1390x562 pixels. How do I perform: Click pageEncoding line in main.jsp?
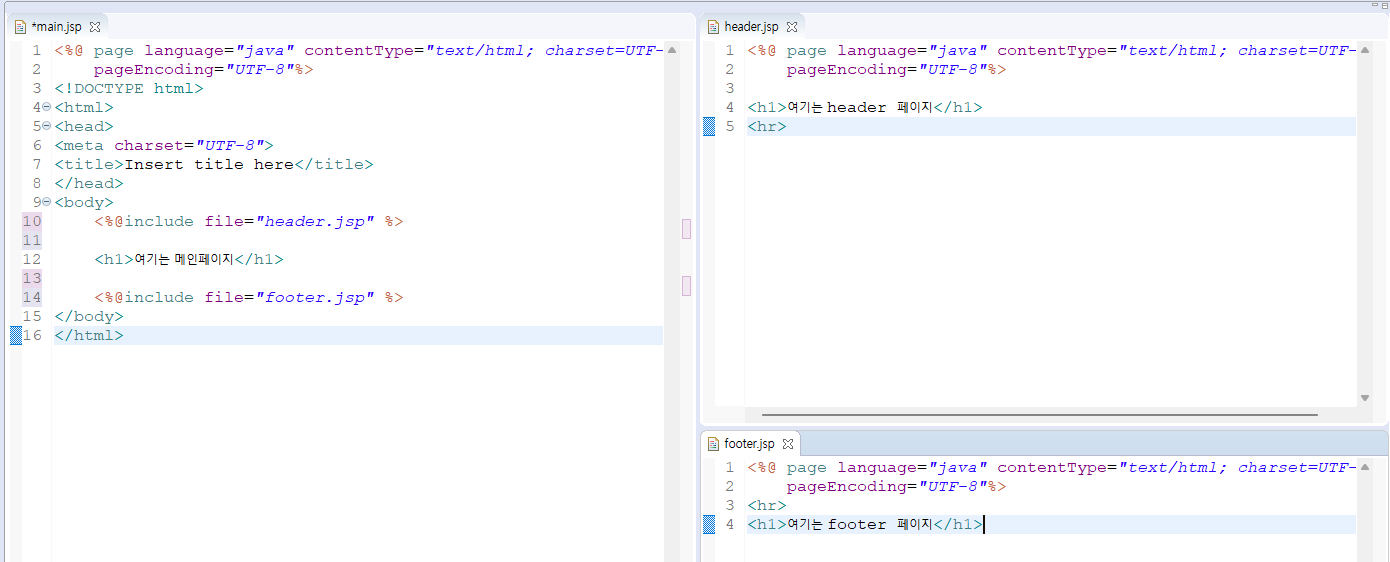click(x=203, y=69)
